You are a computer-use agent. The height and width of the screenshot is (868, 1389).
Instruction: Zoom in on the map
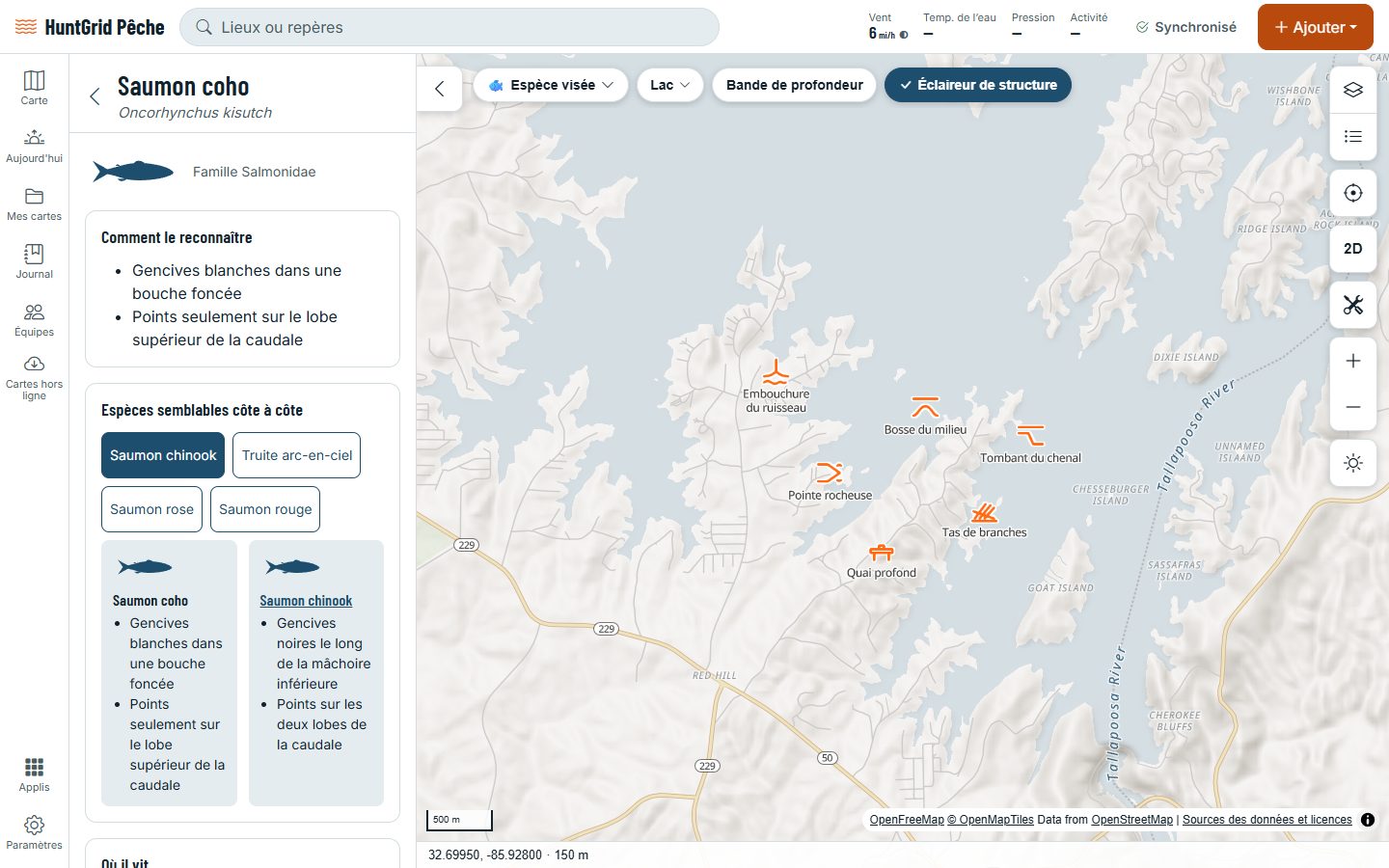[x=1353, y=361]
